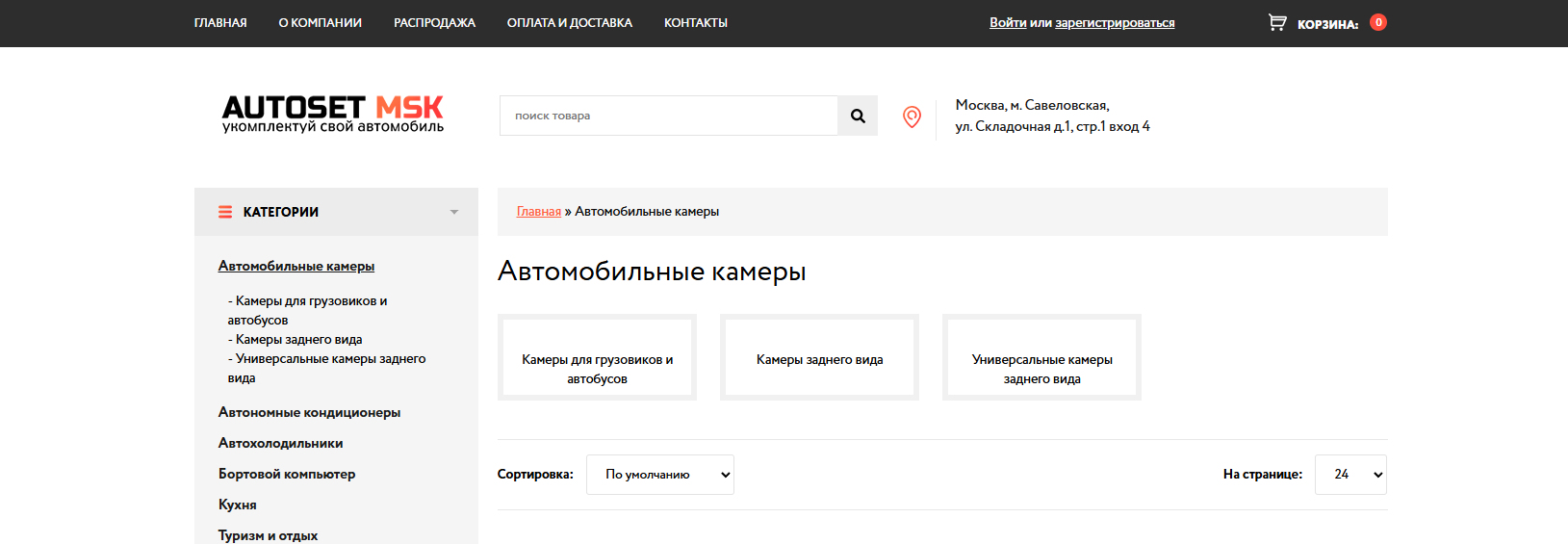Open the shopping cart icon

(x=1277, y=22)
